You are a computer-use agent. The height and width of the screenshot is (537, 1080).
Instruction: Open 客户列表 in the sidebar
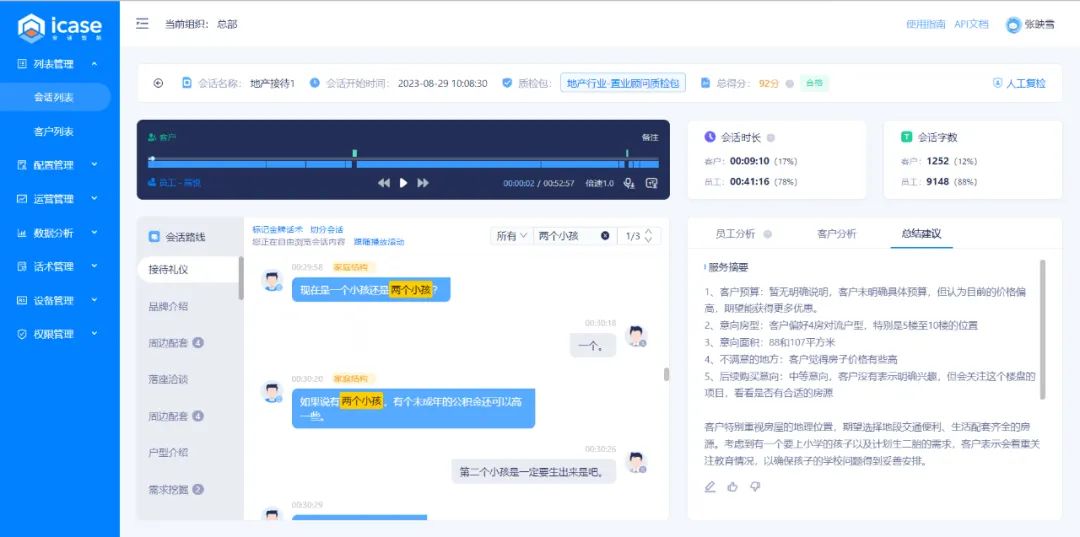[x=54, y=131]
